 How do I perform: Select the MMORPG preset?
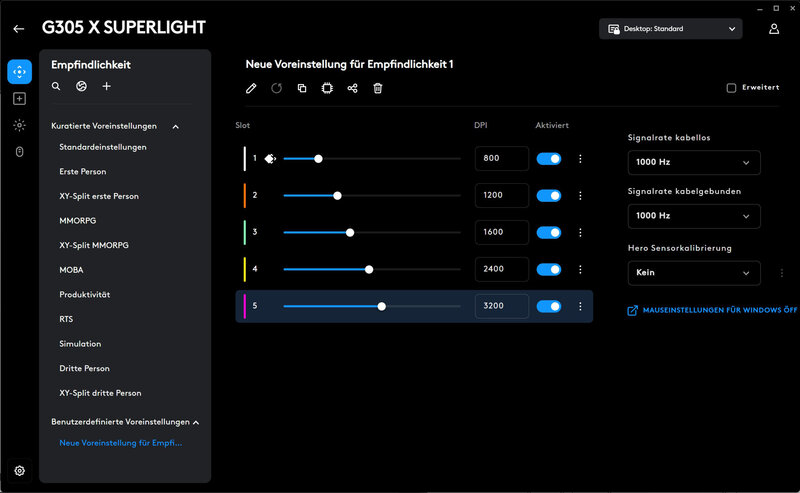pos(78,220)
